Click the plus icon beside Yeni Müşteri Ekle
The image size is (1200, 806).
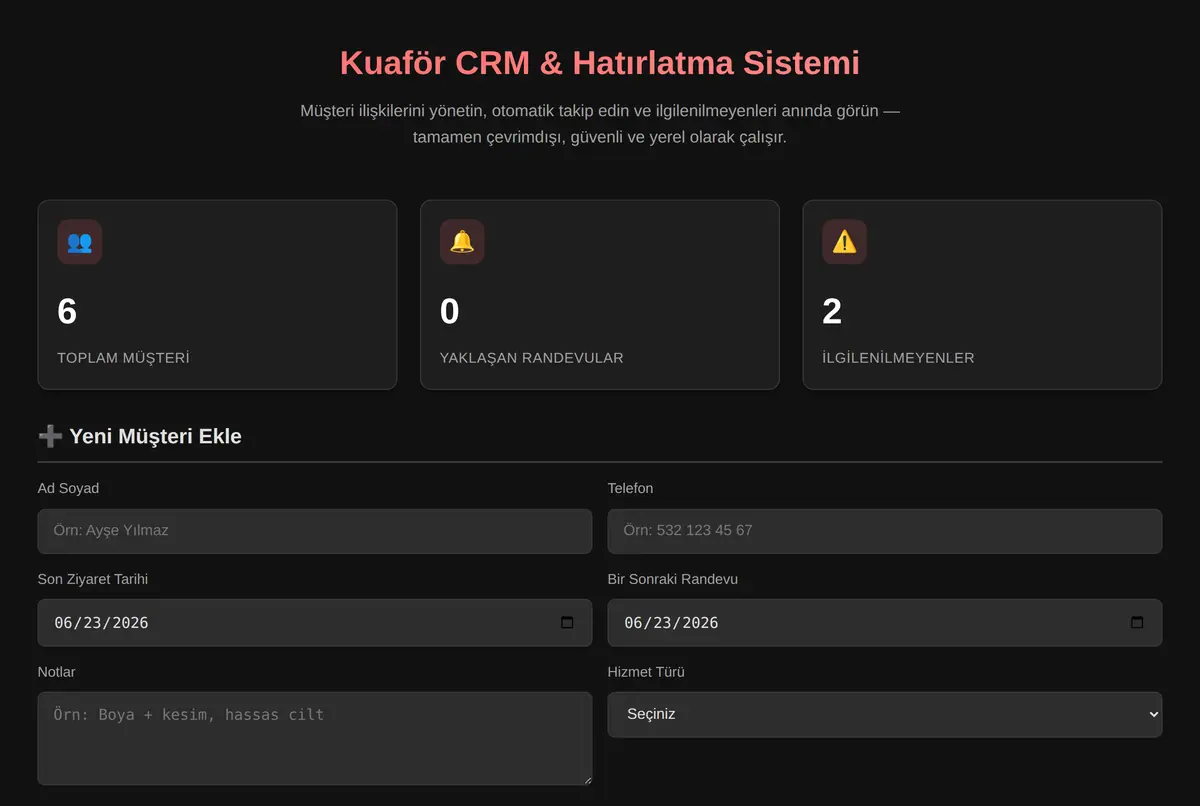pos(50,436)
